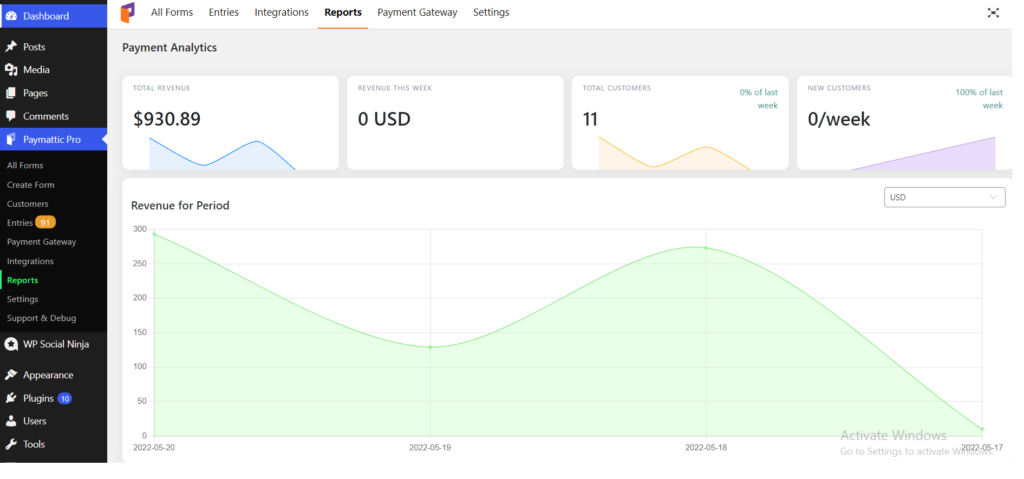Screen dimensions: 1024x479
Task: Click the Revenue This Week 0 USD value
Action: point(384,119)
